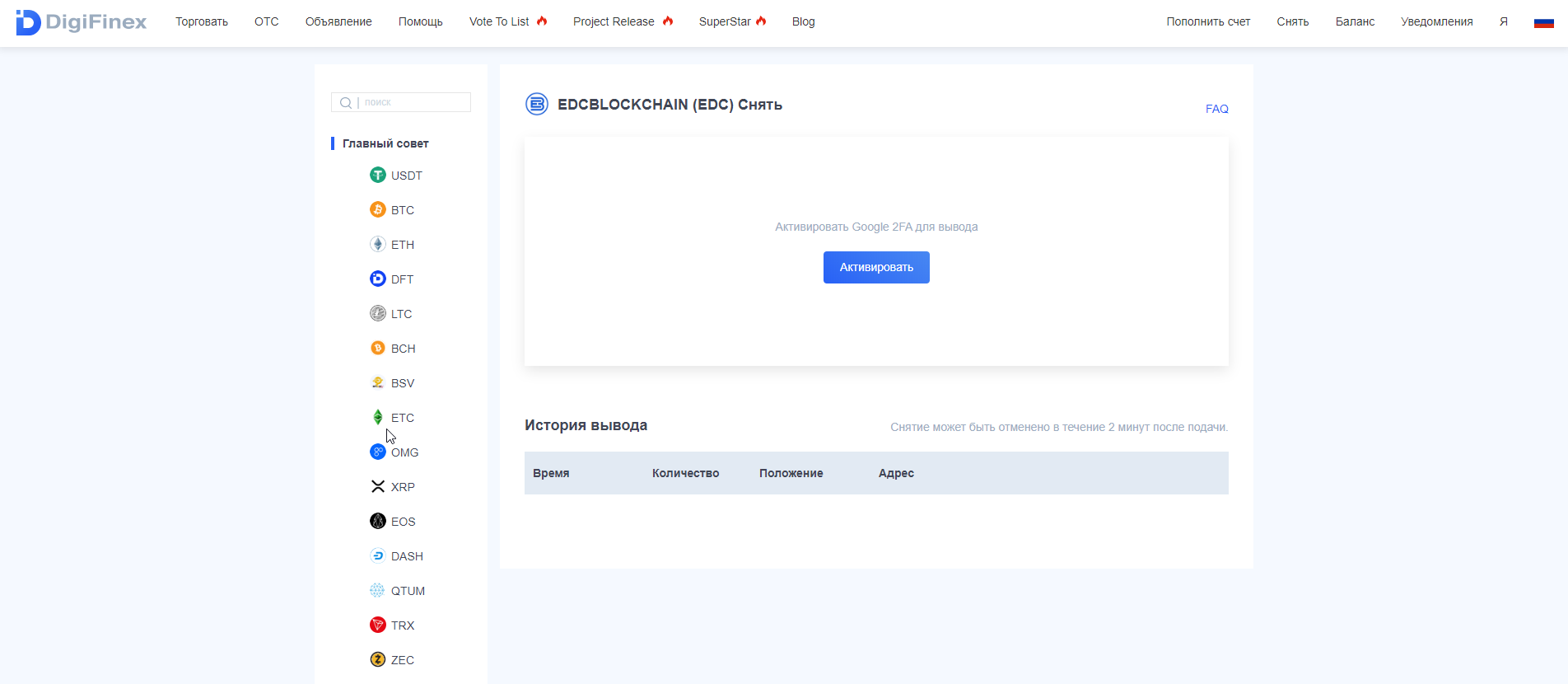Screen dimensions: 1568x684
Task: Select TRX in the coin list
Action: 403,625
